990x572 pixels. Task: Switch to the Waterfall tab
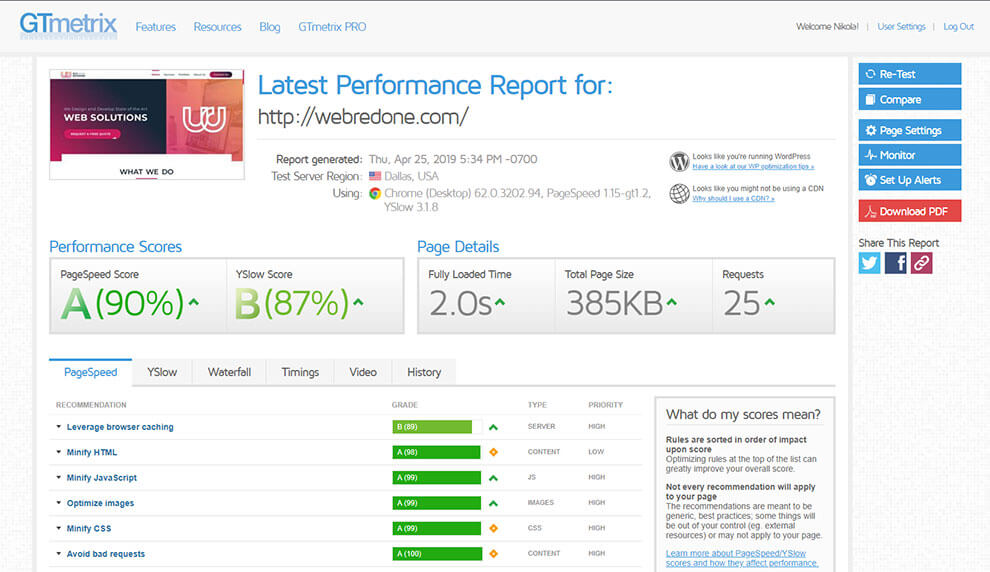[229, 372]
